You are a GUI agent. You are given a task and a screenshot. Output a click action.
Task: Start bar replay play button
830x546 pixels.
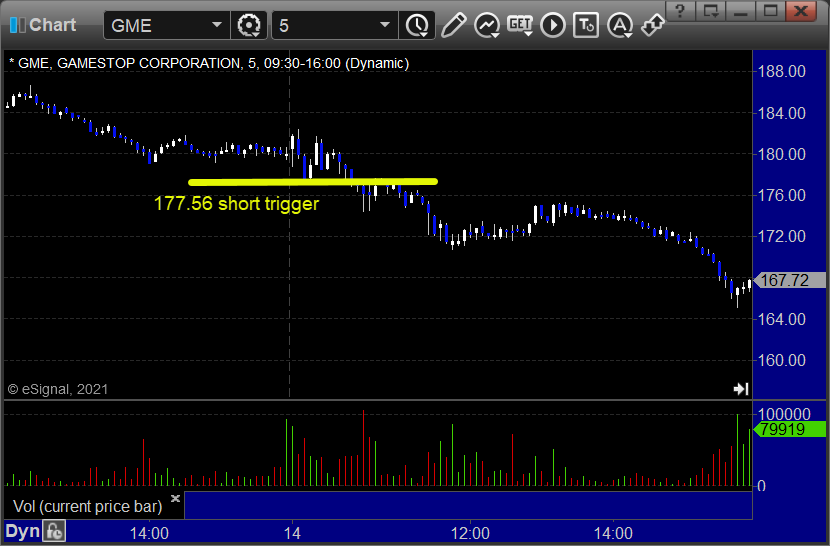(x=553, y=25)
